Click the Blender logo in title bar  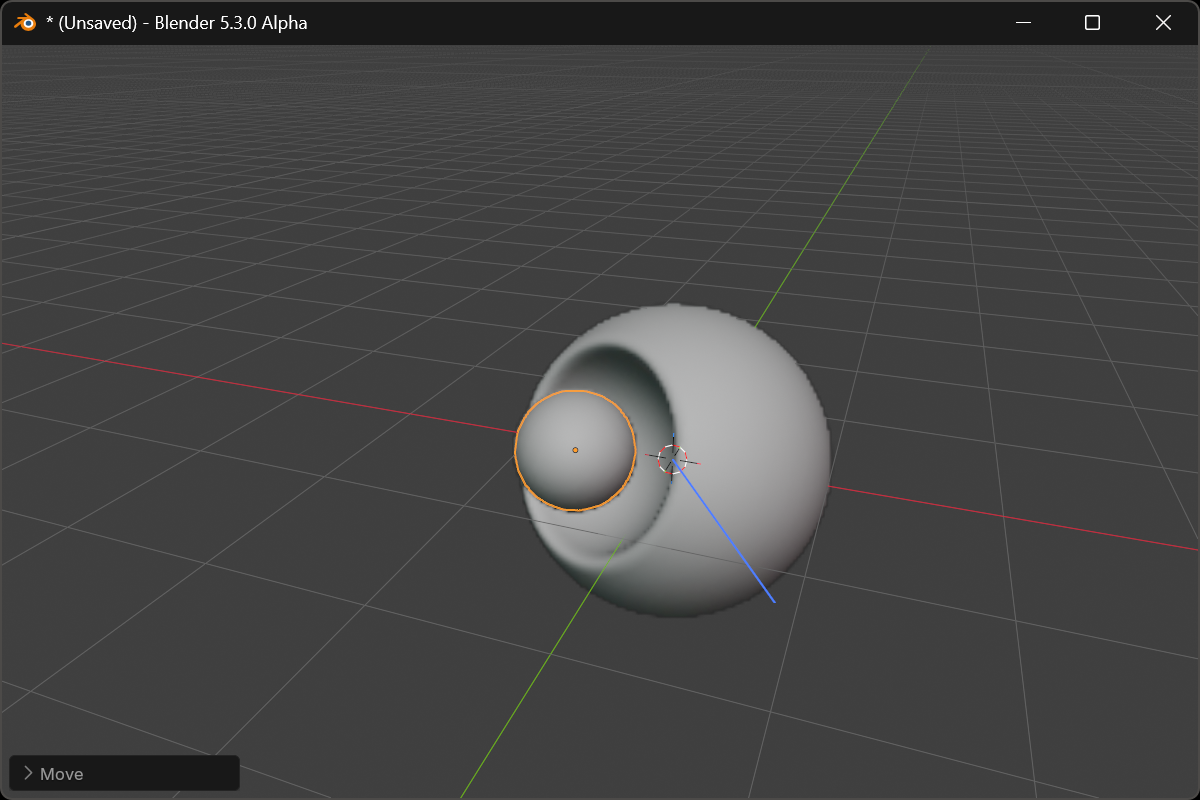point(25,22)
